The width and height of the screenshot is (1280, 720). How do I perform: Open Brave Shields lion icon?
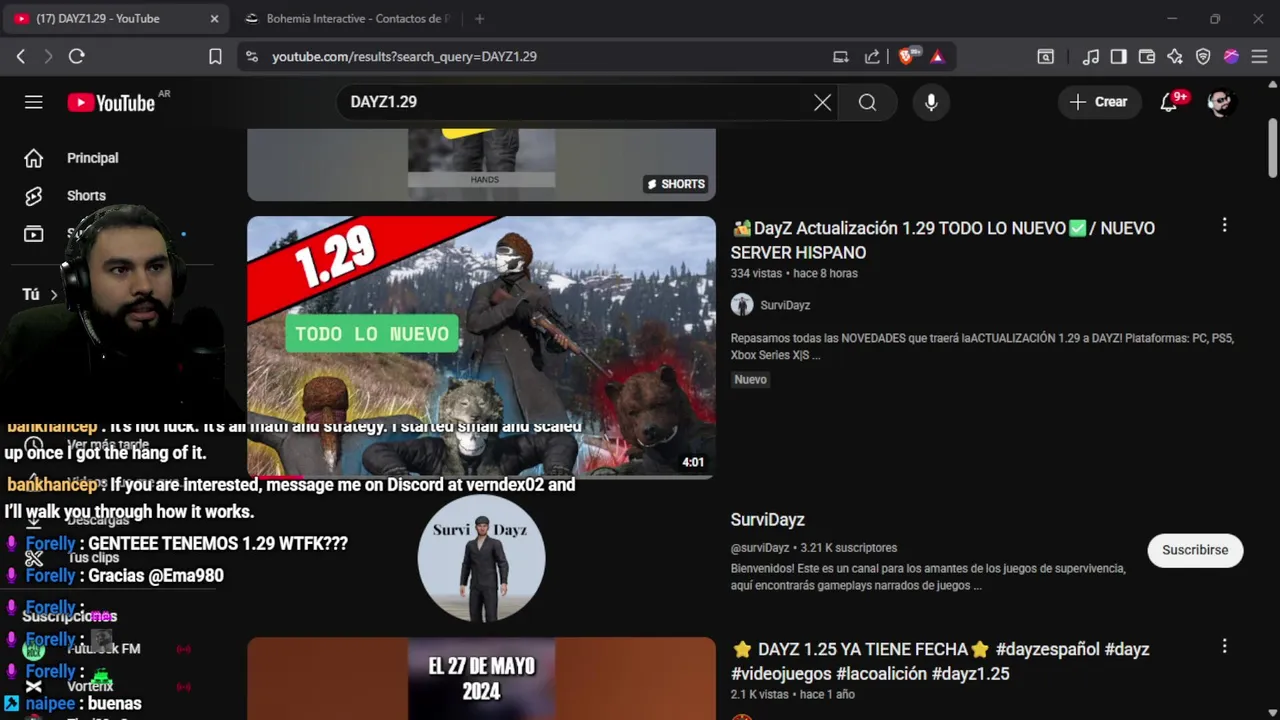(906, 57)
